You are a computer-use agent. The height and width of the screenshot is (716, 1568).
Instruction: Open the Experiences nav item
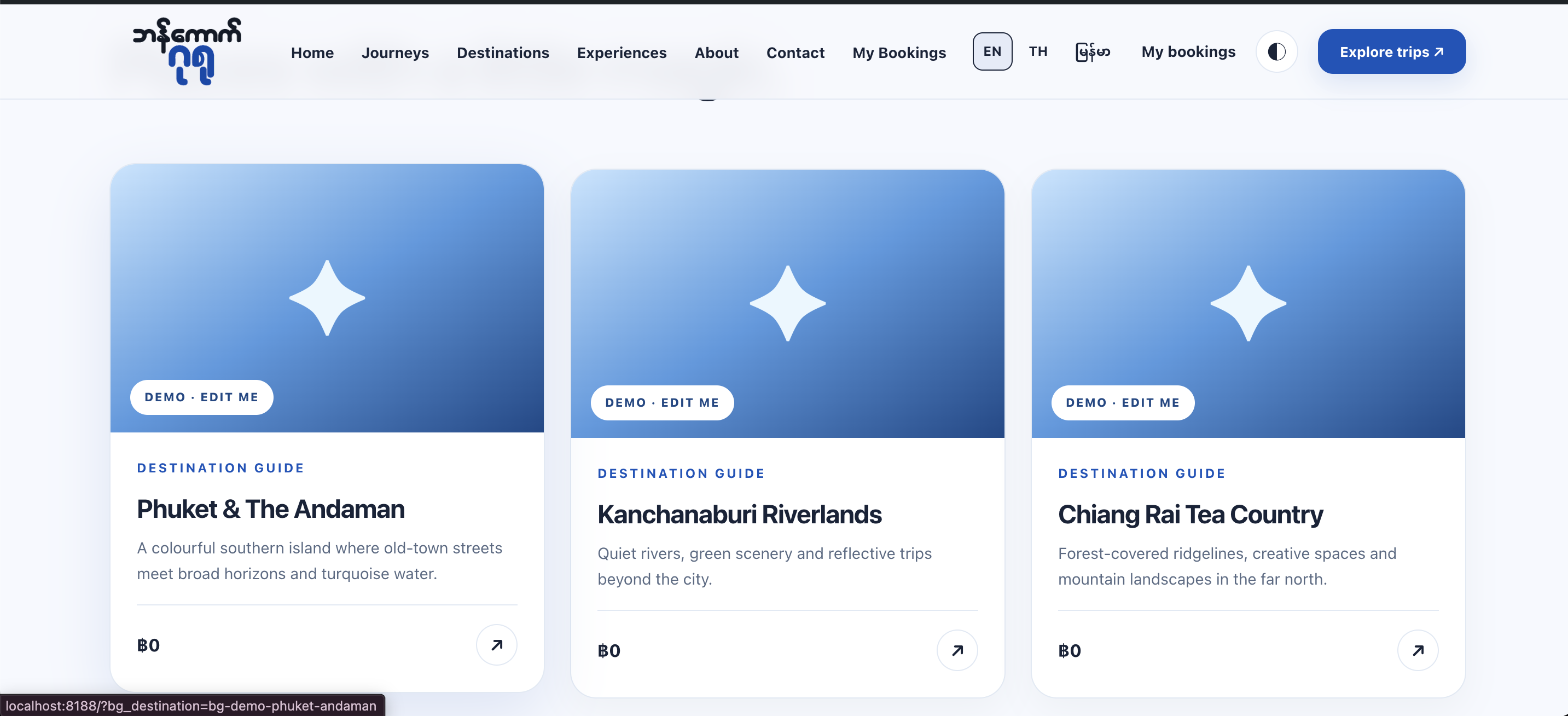click(x=622, y=53)
